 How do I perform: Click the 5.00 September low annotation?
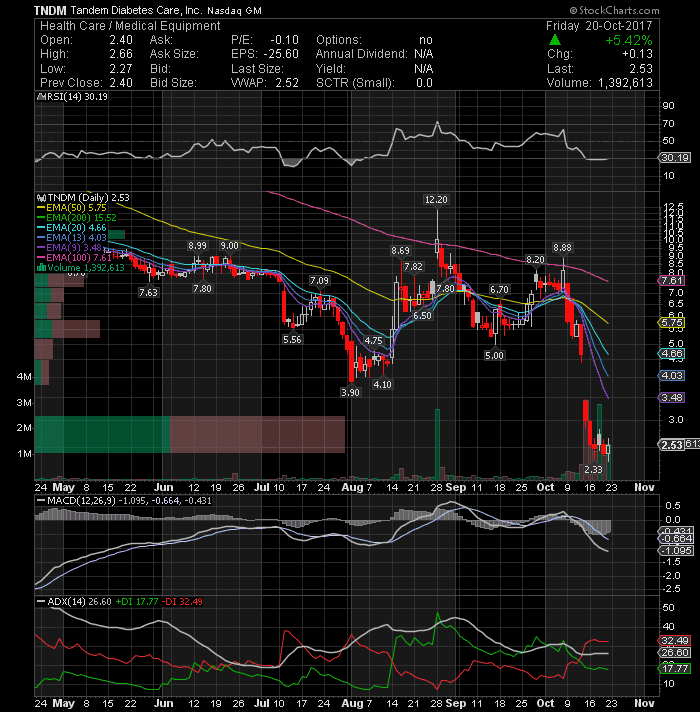click(494, 356)
